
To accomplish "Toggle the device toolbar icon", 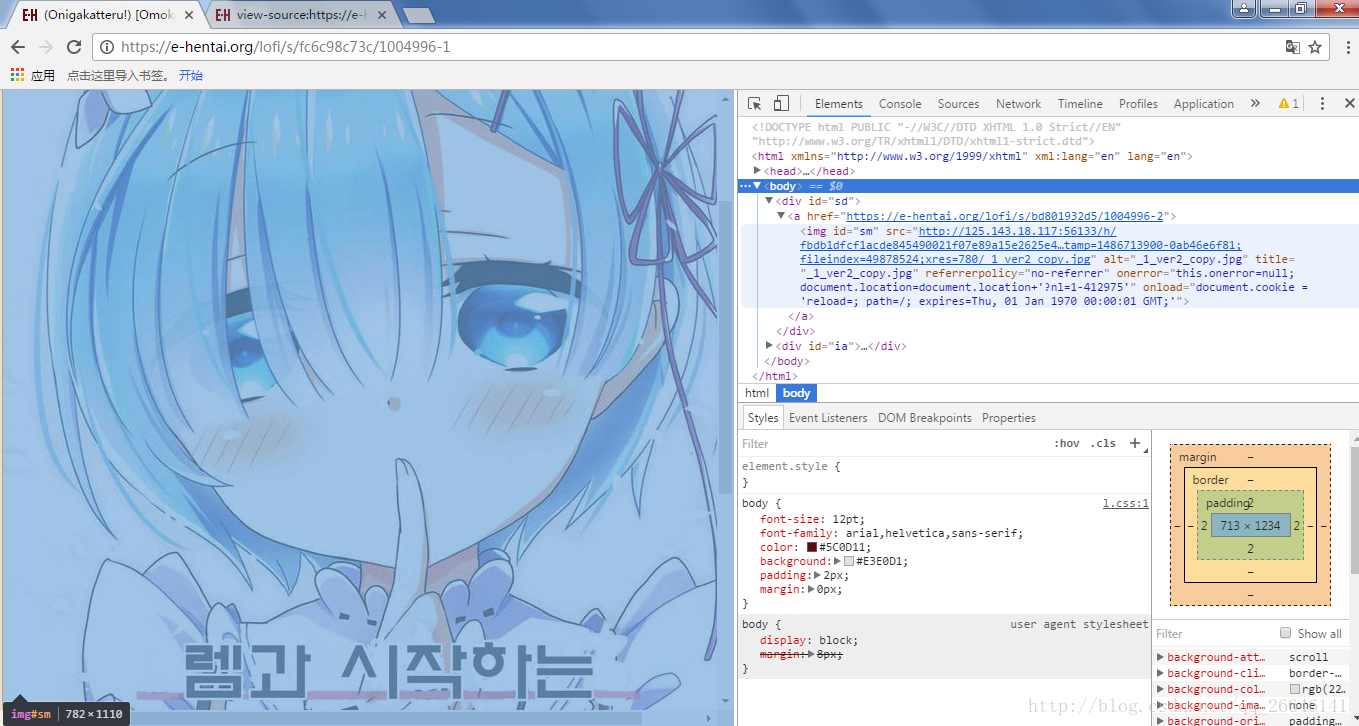I will (x=781, y=103).
